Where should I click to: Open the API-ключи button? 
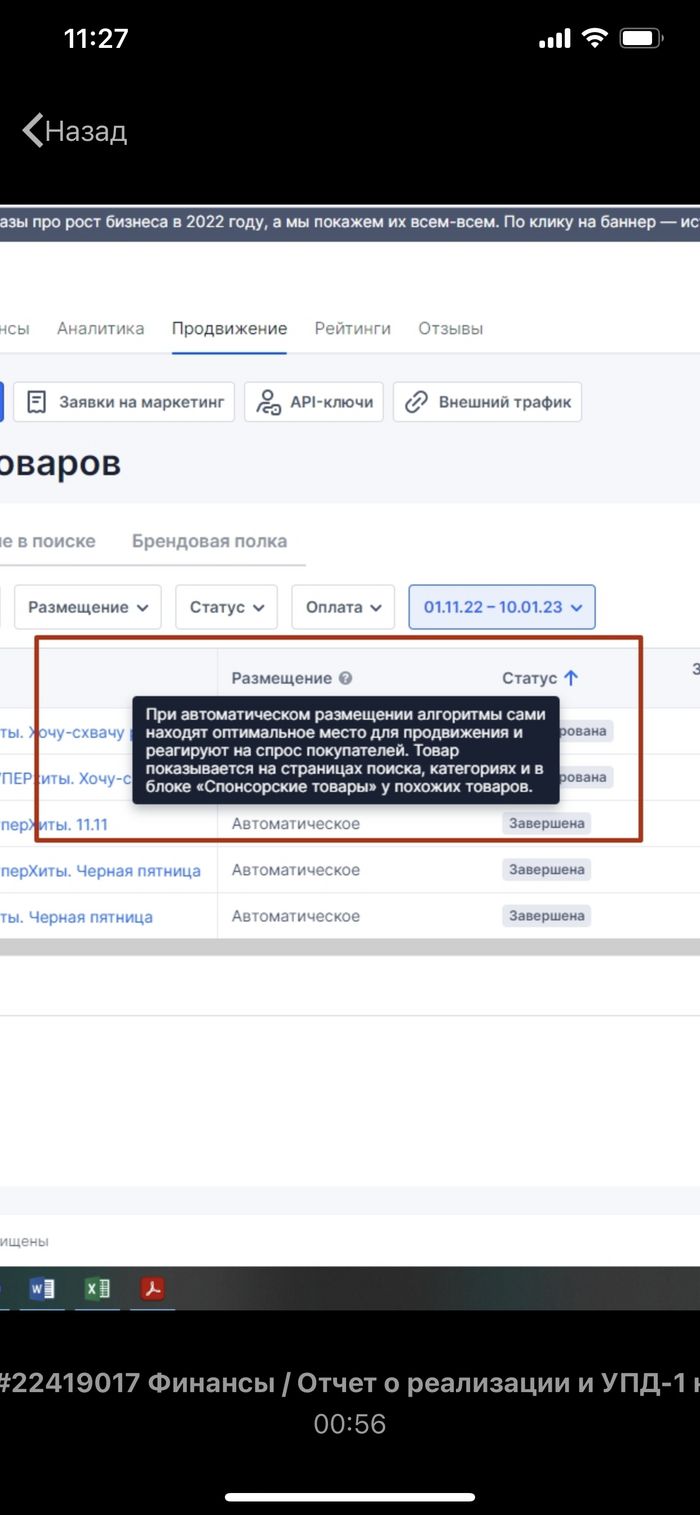pos(314,402)
